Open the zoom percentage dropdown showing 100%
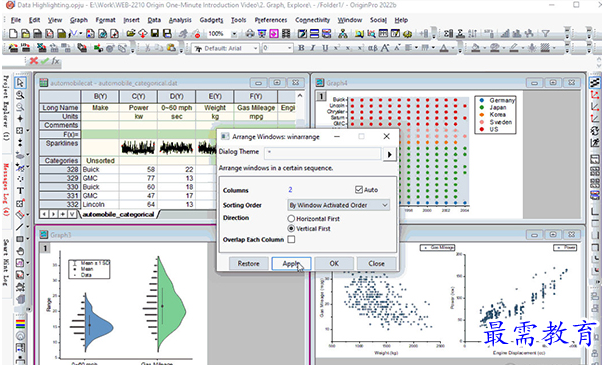605x365 pixels. (x=234, y=34)
